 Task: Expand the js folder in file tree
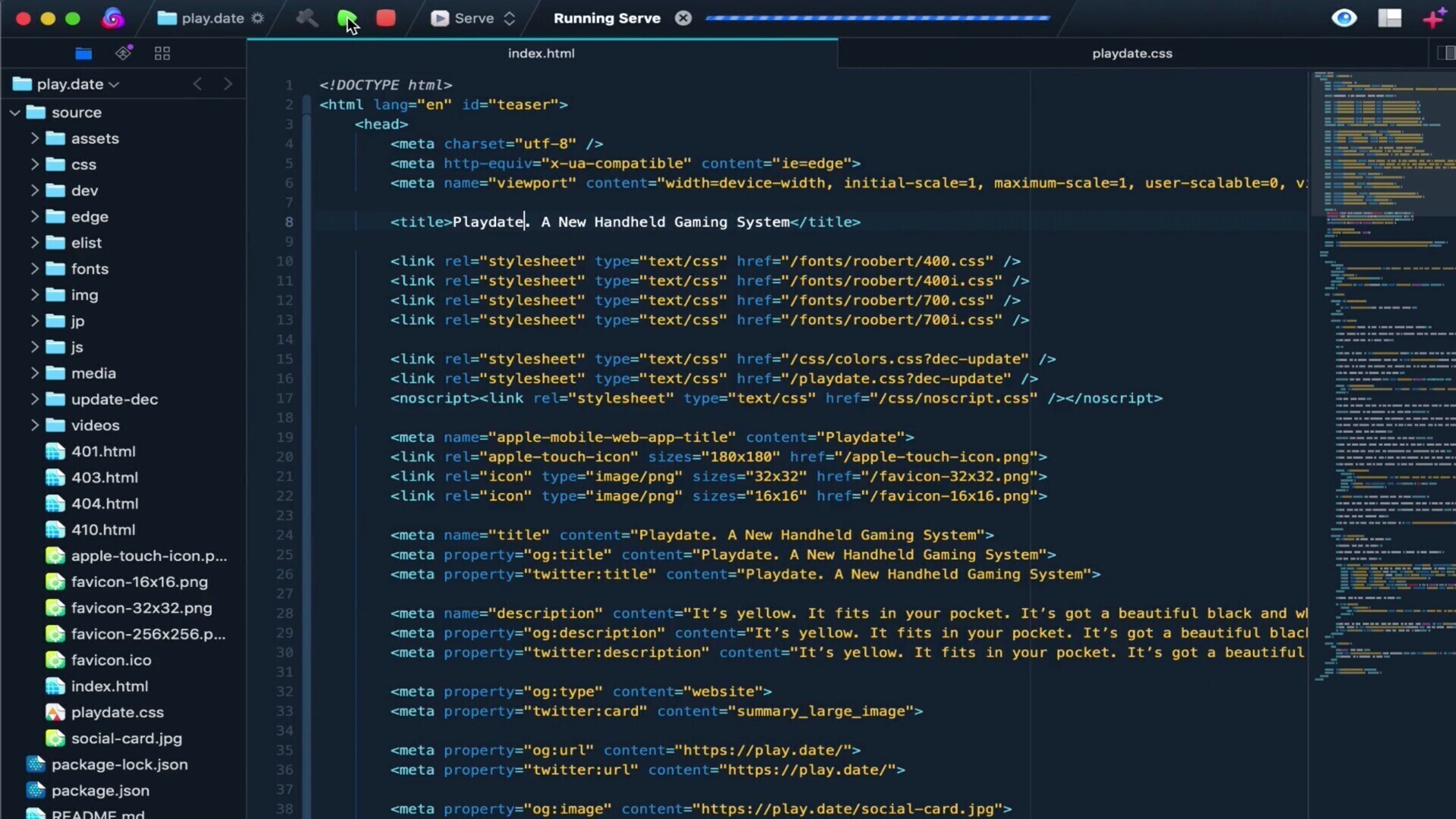pos(34,346)
